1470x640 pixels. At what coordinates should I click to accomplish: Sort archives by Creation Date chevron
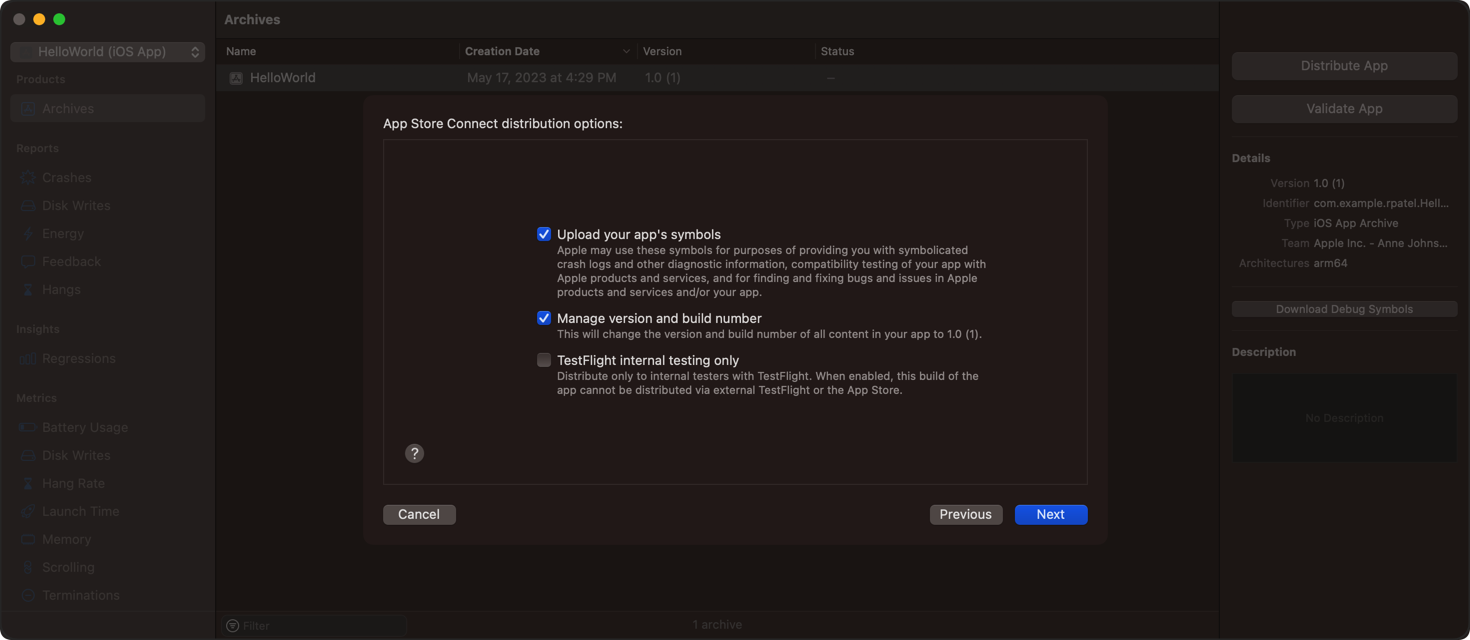point(626,51)
